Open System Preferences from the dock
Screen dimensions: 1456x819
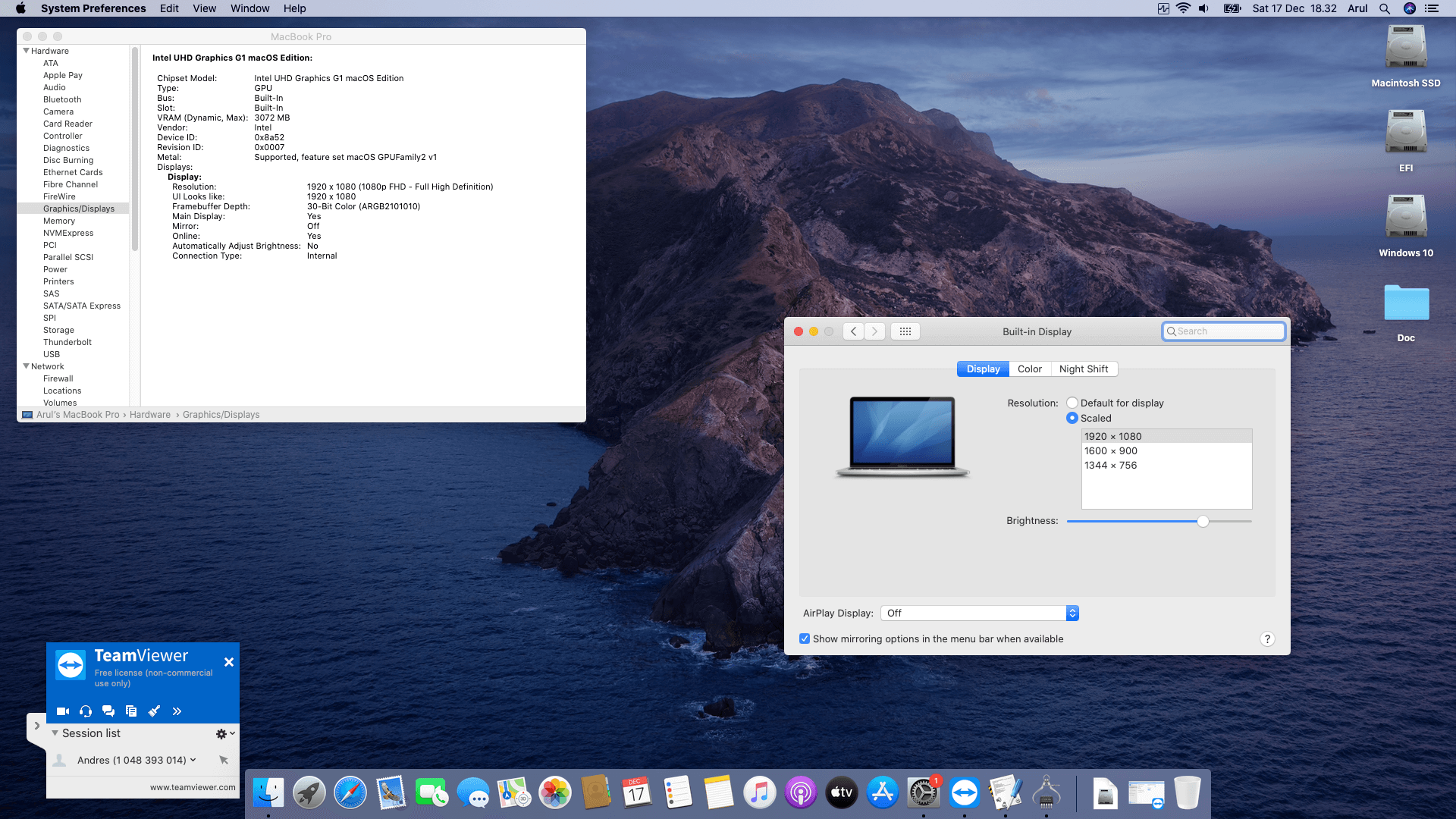pos(923,793)
